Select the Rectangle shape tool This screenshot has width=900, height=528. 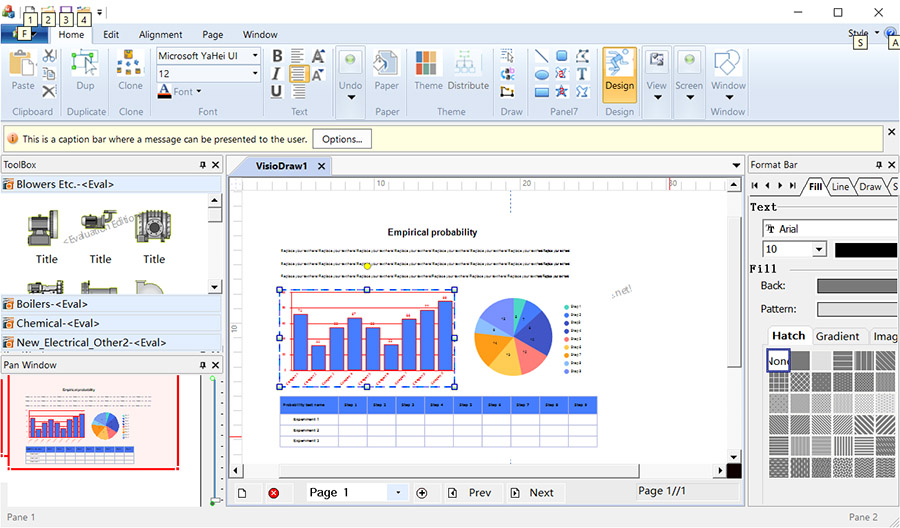[x=542, y=92]
